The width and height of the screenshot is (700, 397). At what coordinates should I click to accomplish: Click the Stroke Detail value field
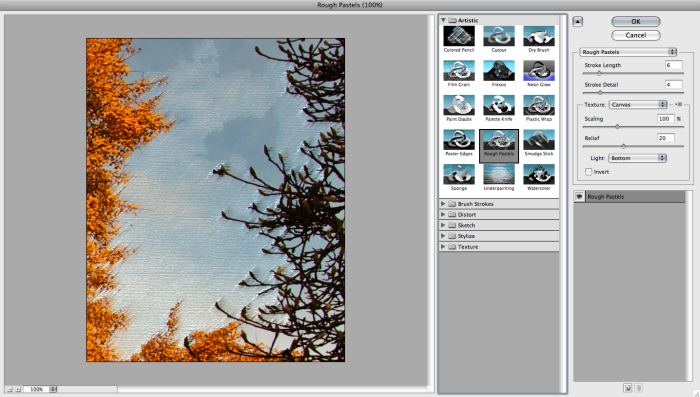pos(673,84)
